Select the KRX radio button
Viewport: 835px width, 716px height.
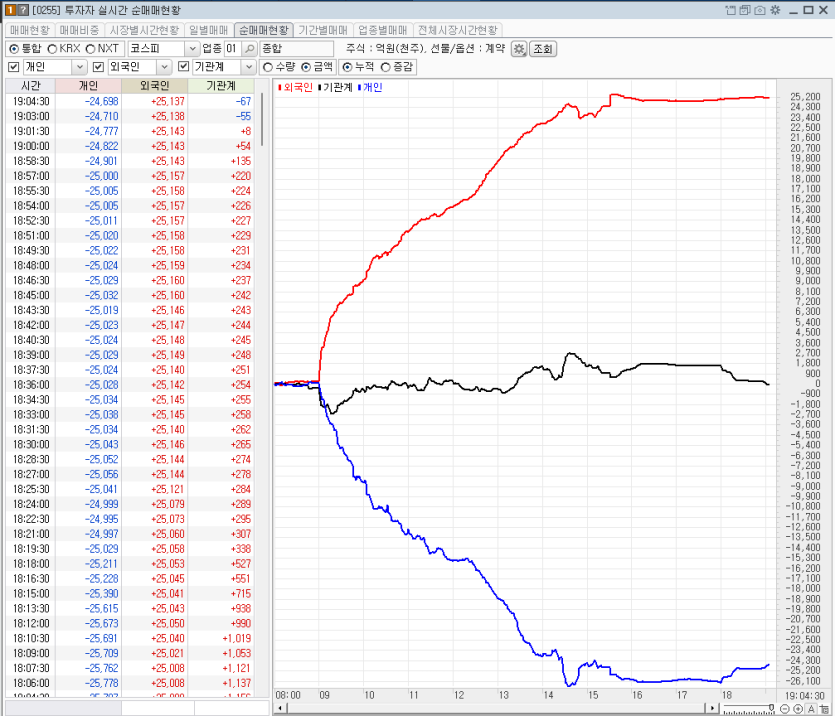[x=52, y=49]
